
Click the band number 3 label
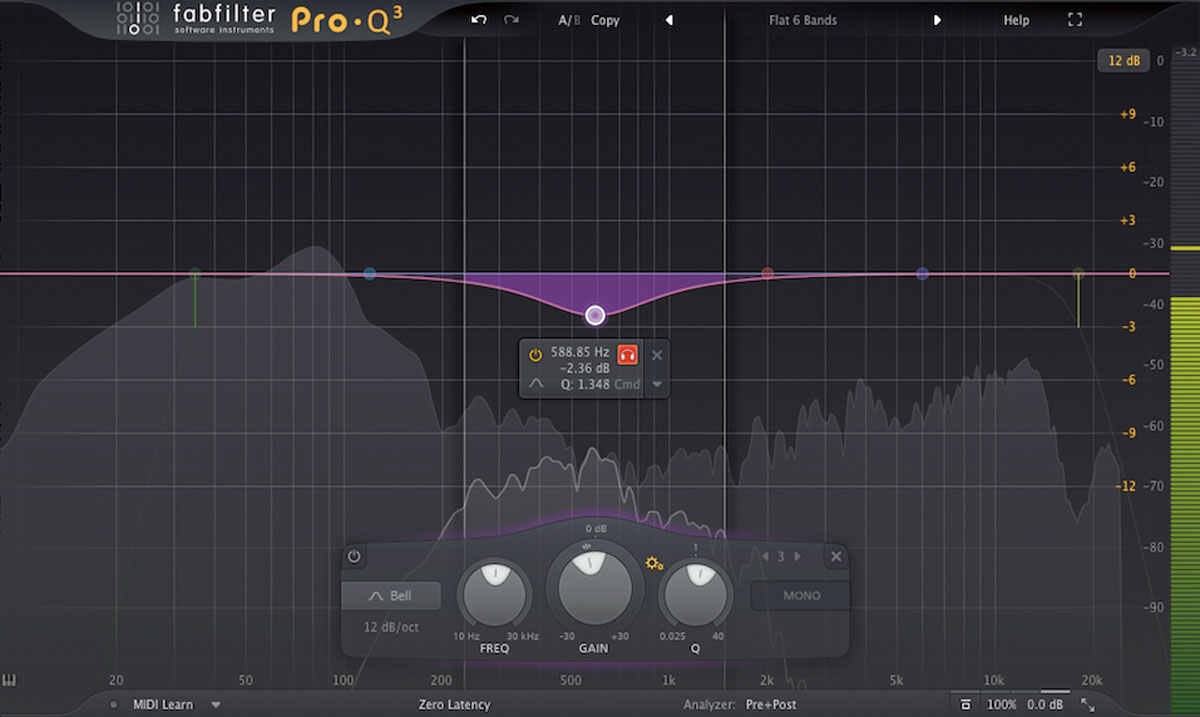coord(781,556)
